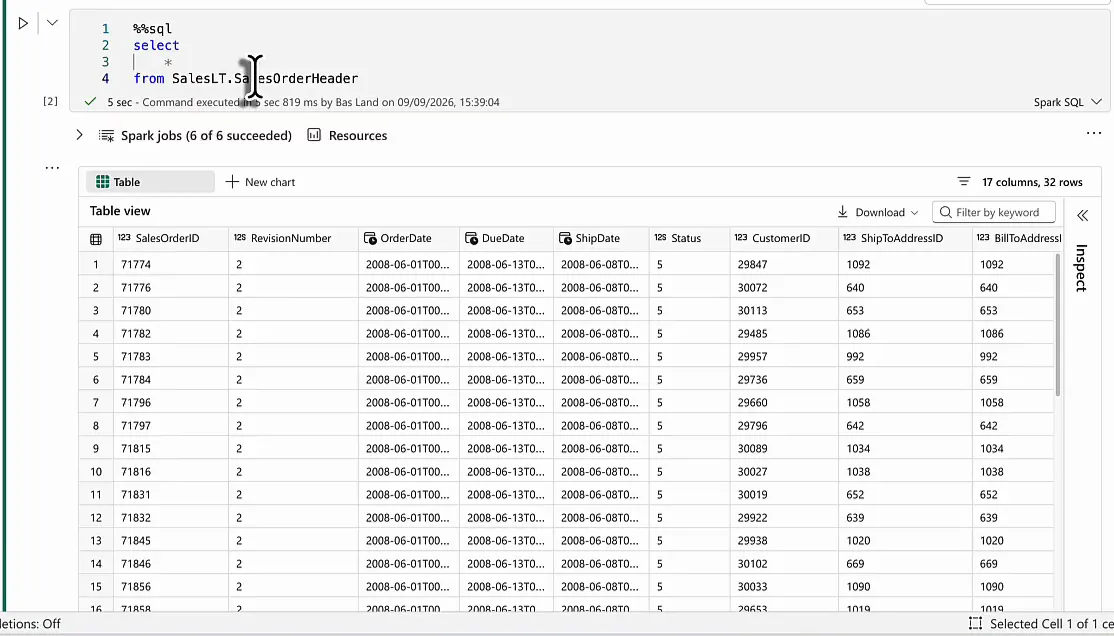
Task: Select ShipToAddressID cell 1038
Action: 905,472
